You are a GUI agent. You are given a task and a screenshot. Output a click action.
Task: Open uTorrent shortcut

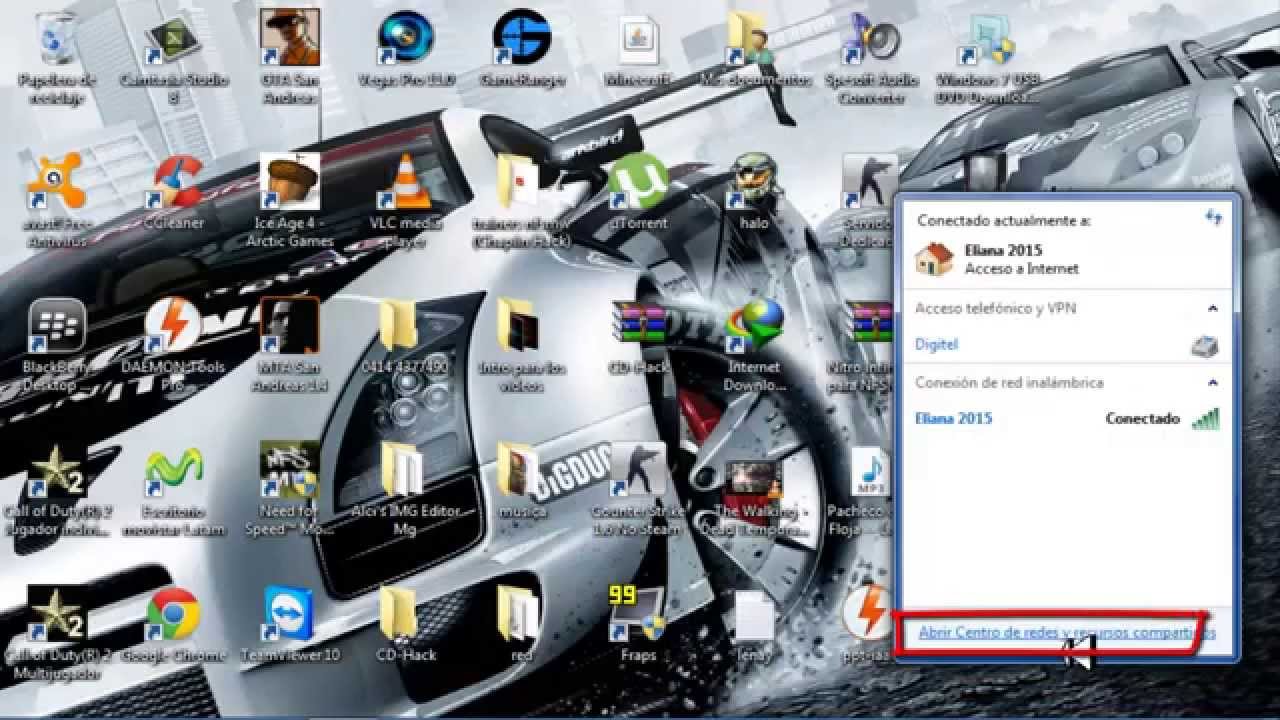638,192
